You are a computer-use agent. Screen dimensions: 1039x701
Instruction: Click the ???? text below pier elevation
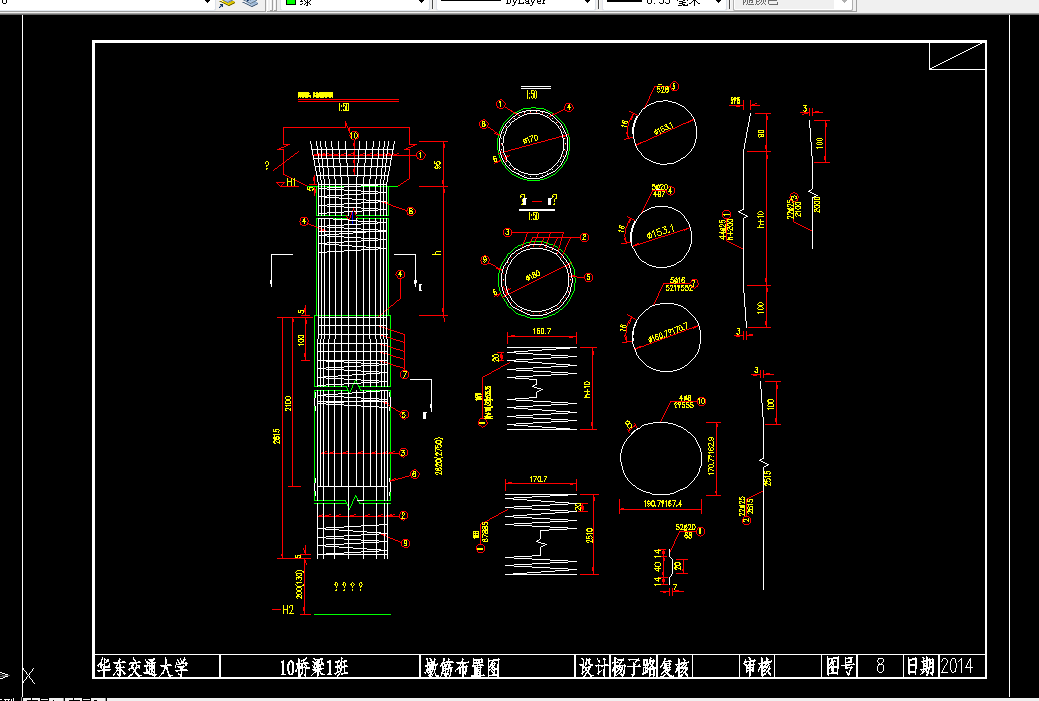349,586
